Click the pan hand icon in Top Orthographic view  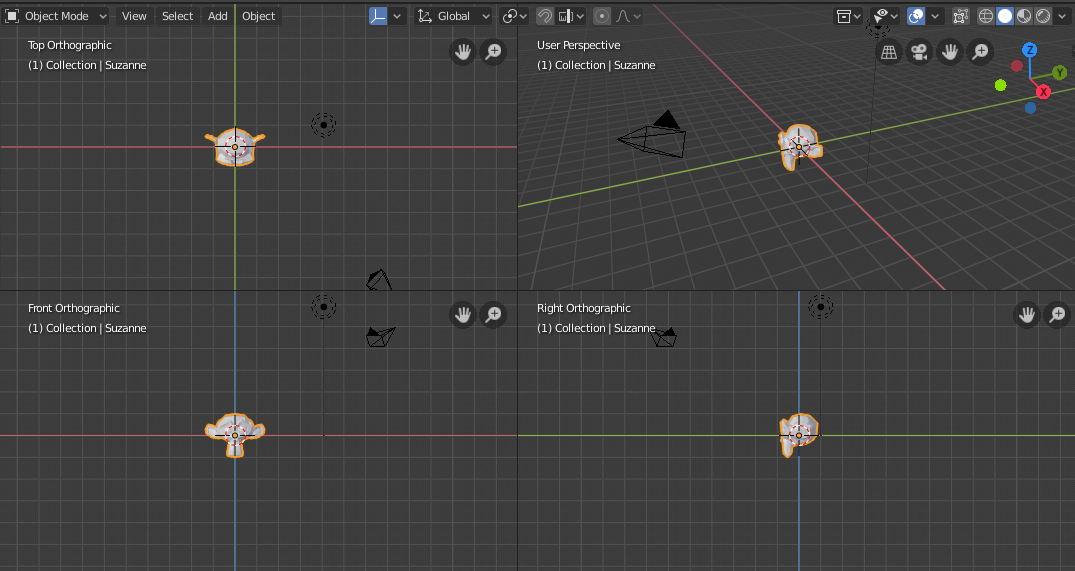point(462,52)
